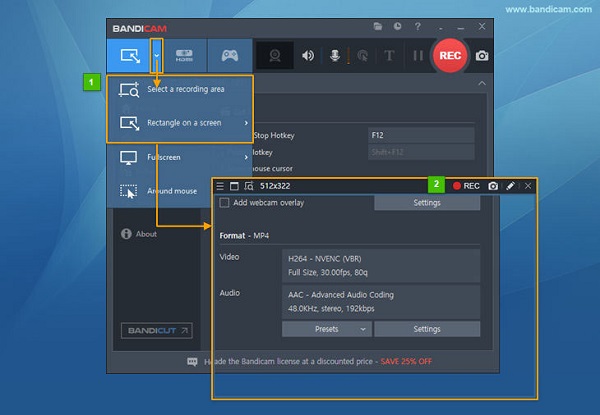Click the SAVE 25% OFF promotion link
Viewport: 600px width, 415px height.
click(x=406, y=361)
